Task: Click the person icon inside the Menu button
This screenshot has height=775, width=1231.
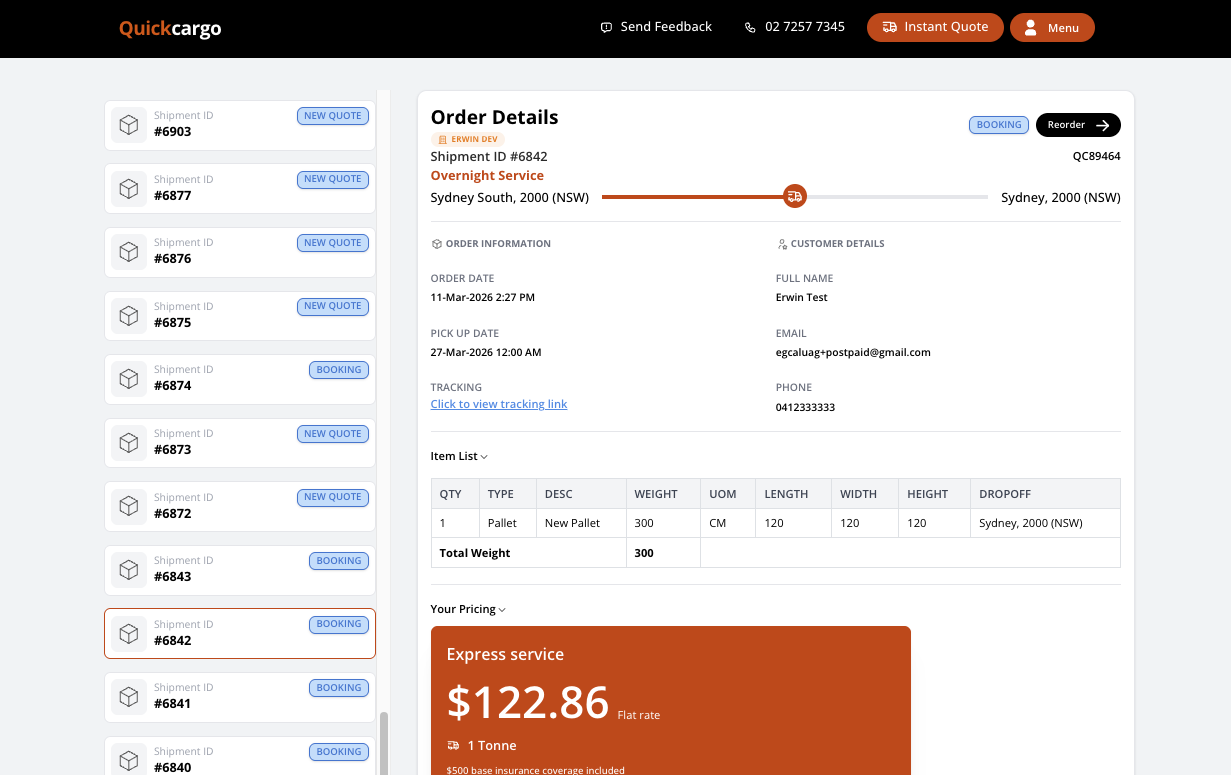Action: point(1029,27)
